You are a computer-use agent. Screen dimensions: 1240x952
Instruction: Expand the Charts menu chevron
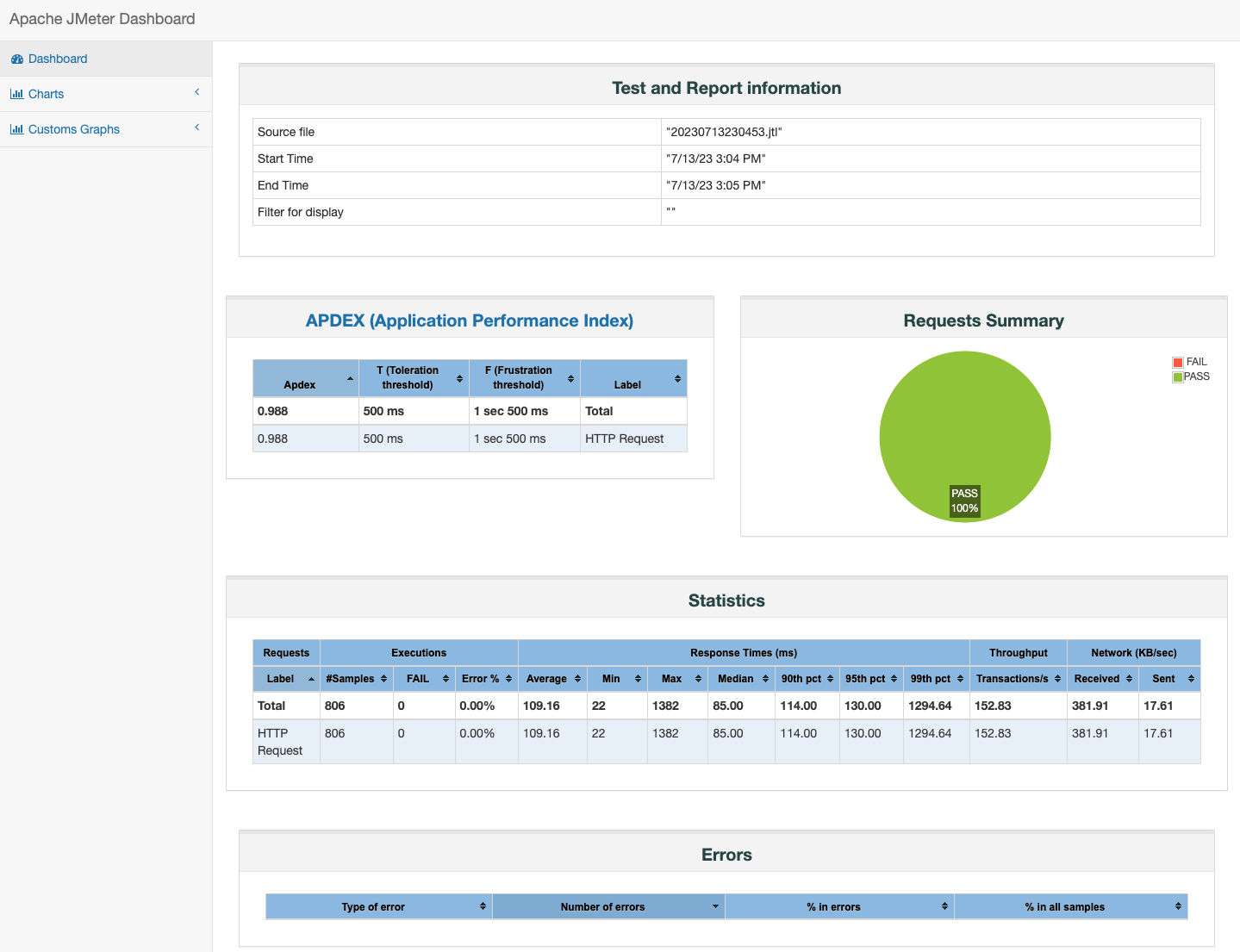tap(196, 92)
